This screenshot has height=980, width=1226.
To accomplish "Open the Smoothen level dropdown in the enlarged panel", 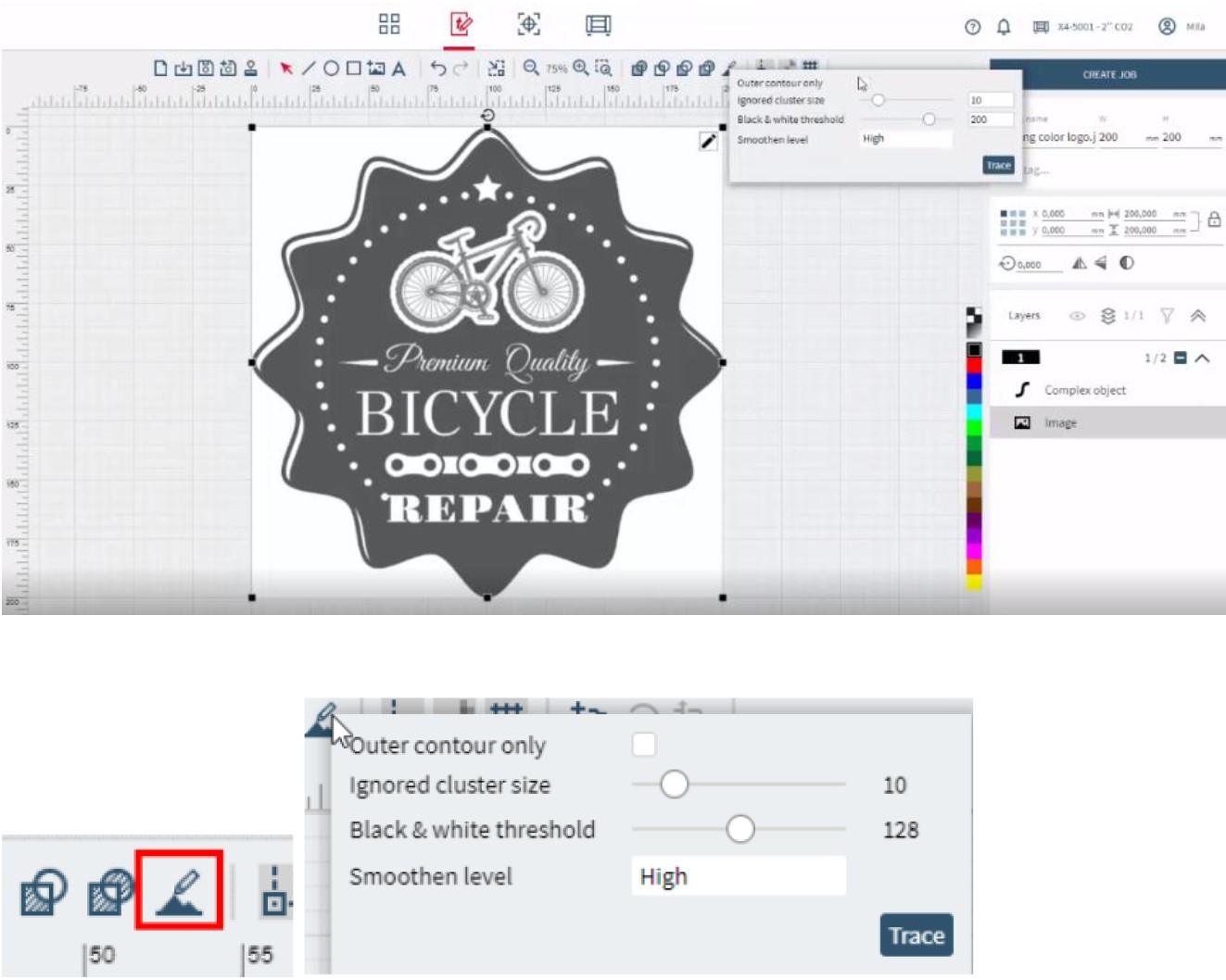I will [738, 876].
